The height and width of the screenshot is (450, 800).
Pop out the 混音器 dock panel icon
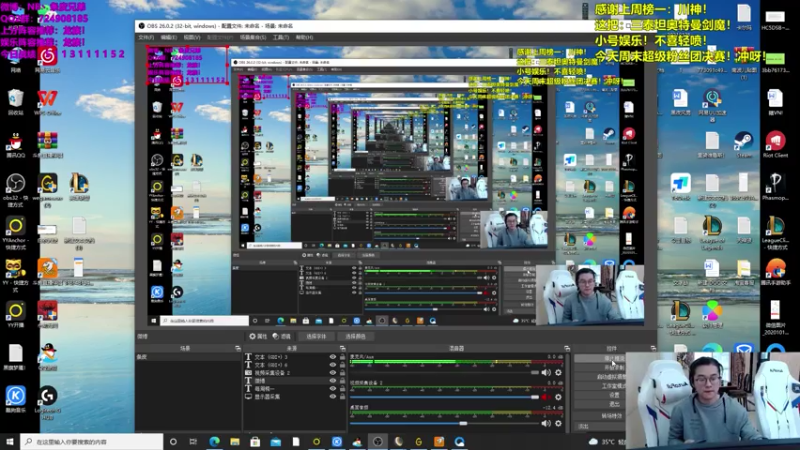pos(567,348)
